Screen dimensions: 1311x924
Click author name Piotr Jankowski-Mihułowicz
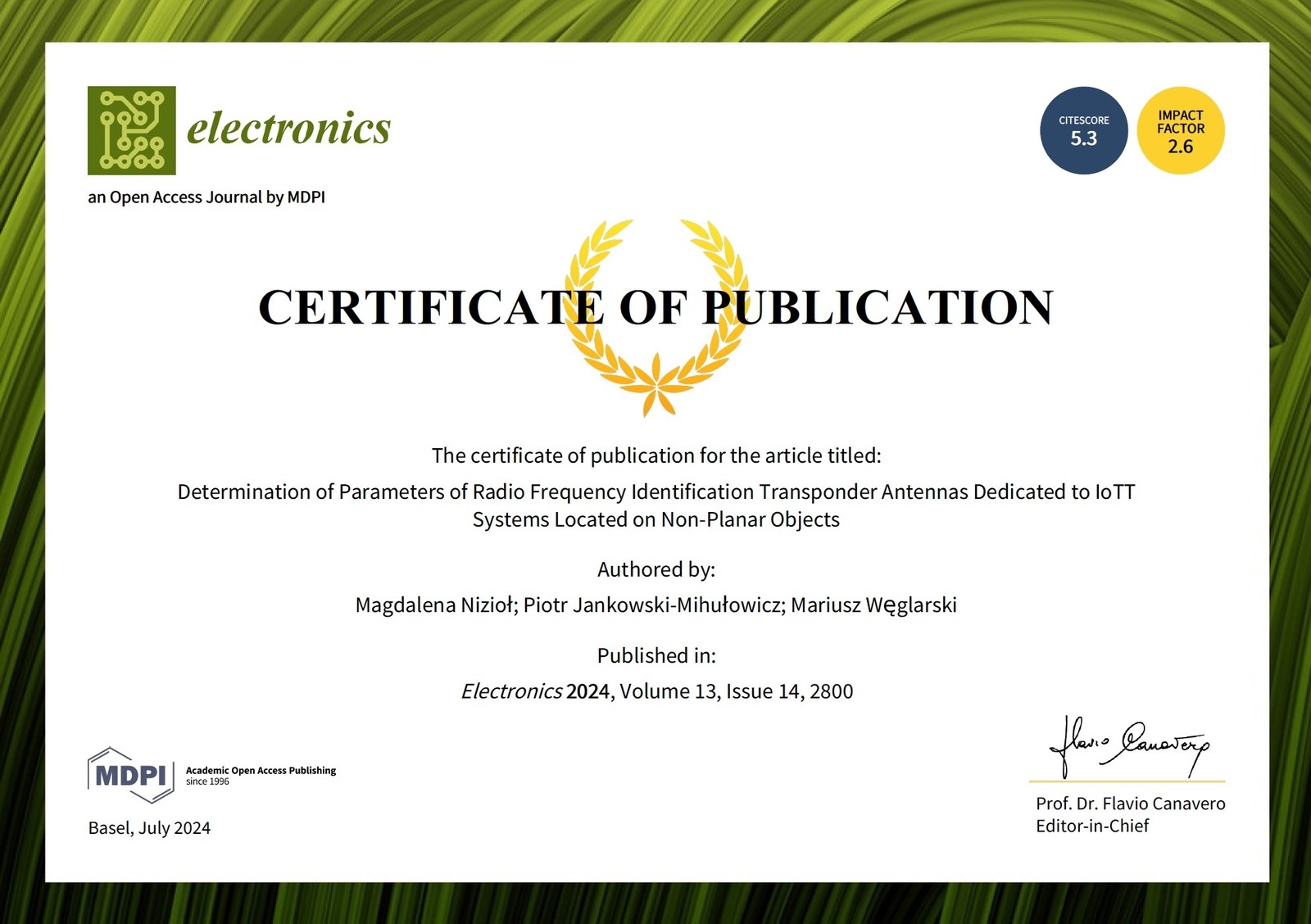654,605
